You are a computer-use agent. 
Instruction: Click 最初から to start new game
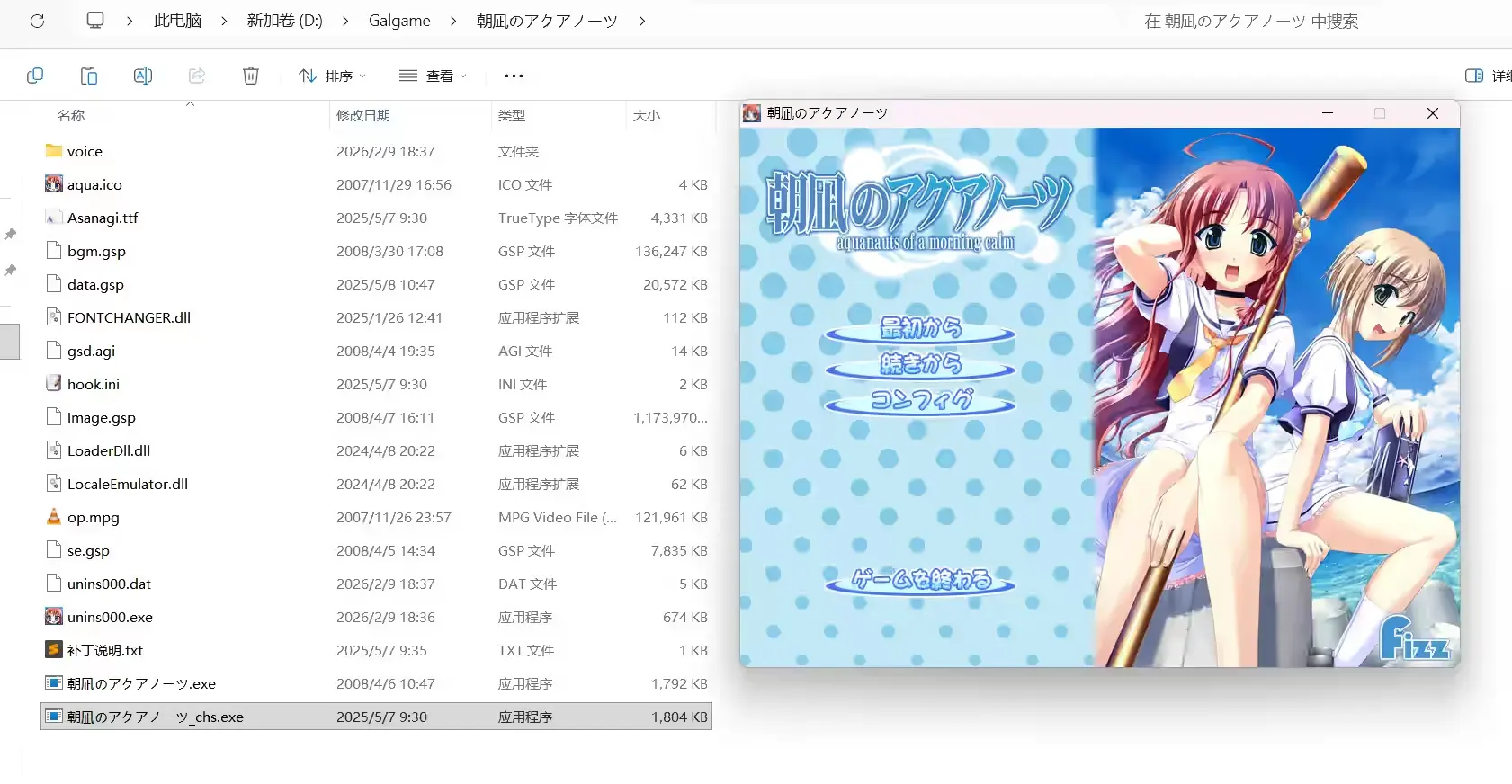pyautogui.click(x=920, y=330)
